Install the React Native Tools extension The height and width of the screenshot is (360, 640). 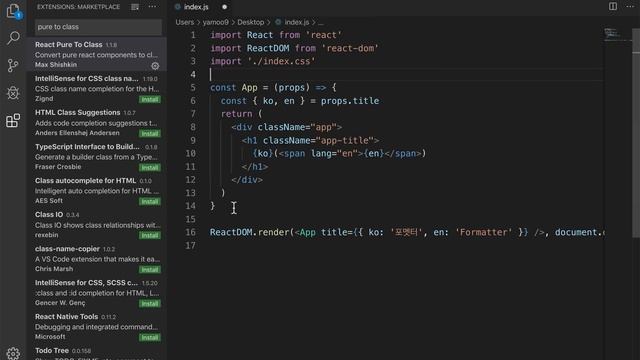[150, 337]
